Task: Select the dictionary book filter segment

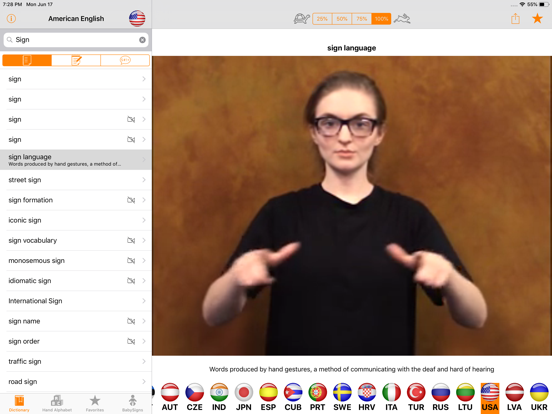Action: [x=27, y=60]
